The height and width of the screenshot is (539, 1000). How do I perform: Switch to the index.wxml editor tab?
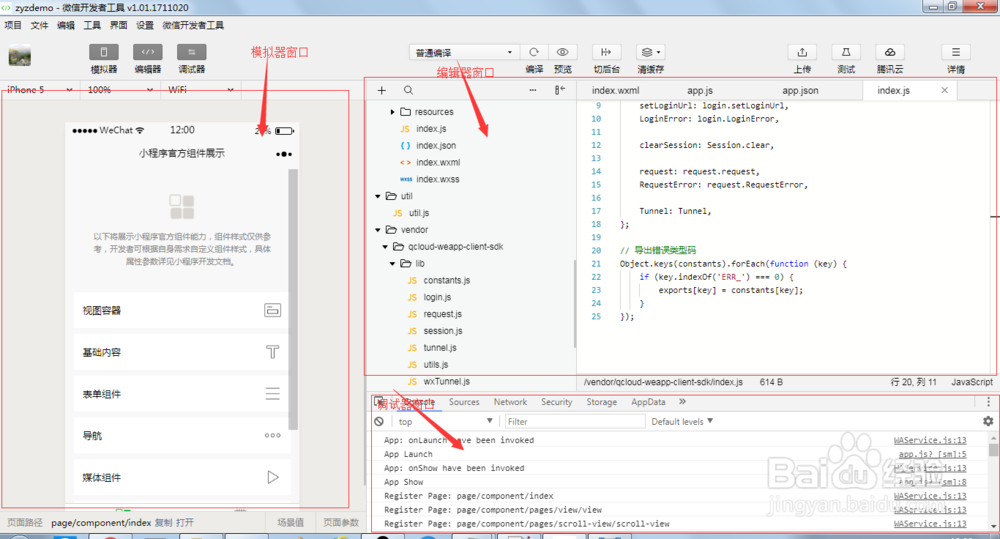[615, 91]
